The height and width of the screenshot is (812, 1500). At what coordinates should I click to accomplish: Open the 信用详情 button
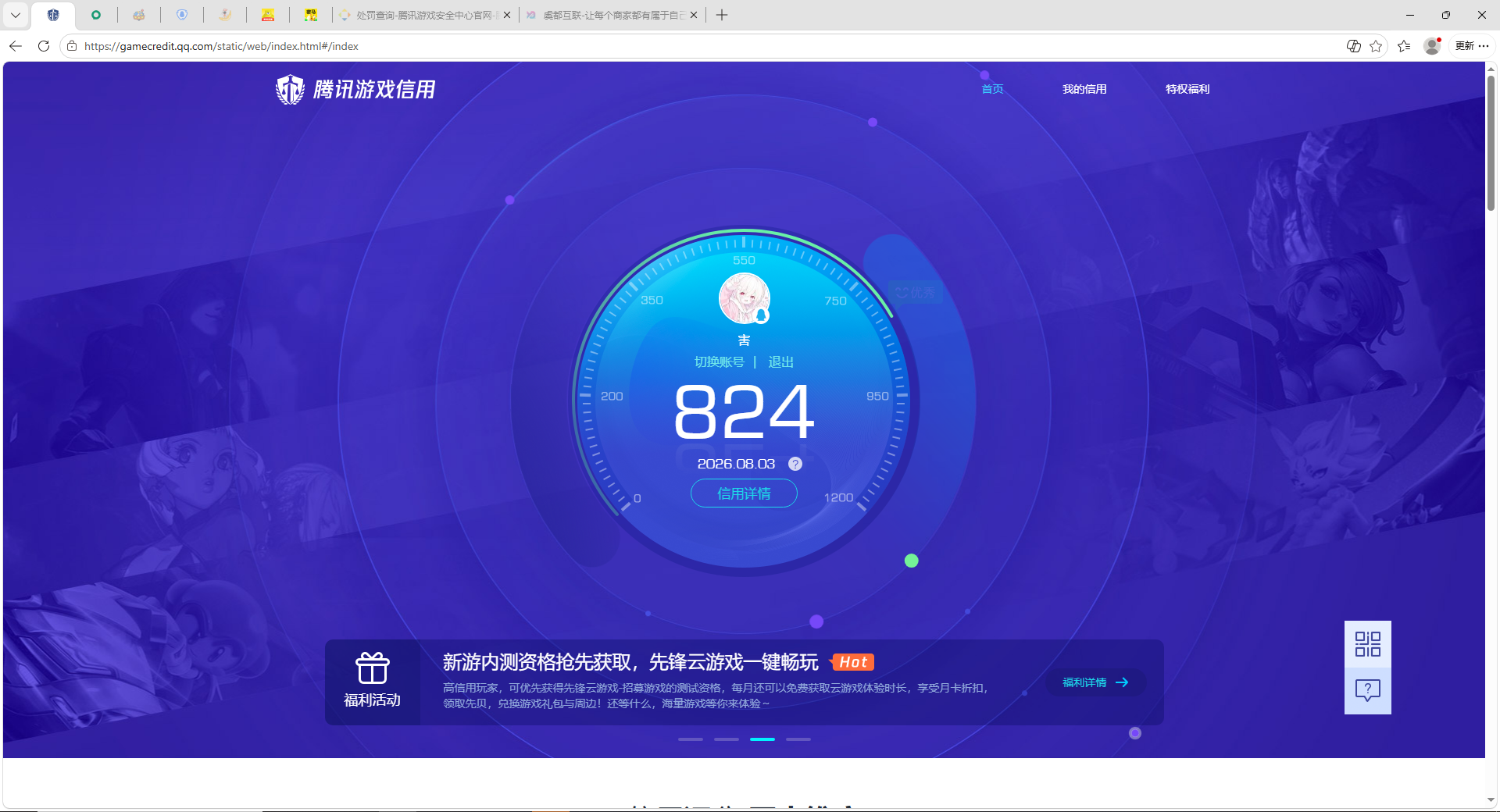click(x=744, y=493)
